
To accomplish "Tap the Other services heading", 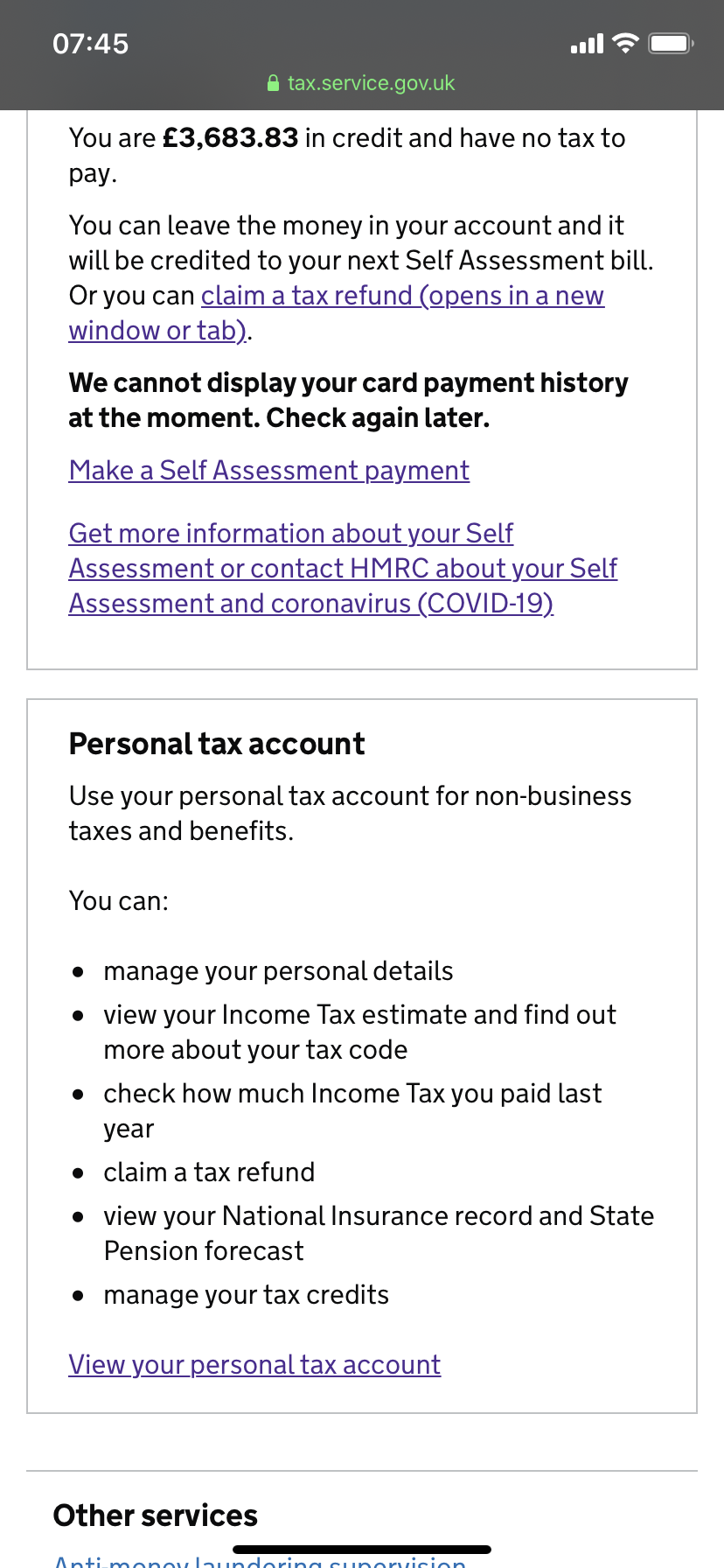I will [x=155, y=1515].
